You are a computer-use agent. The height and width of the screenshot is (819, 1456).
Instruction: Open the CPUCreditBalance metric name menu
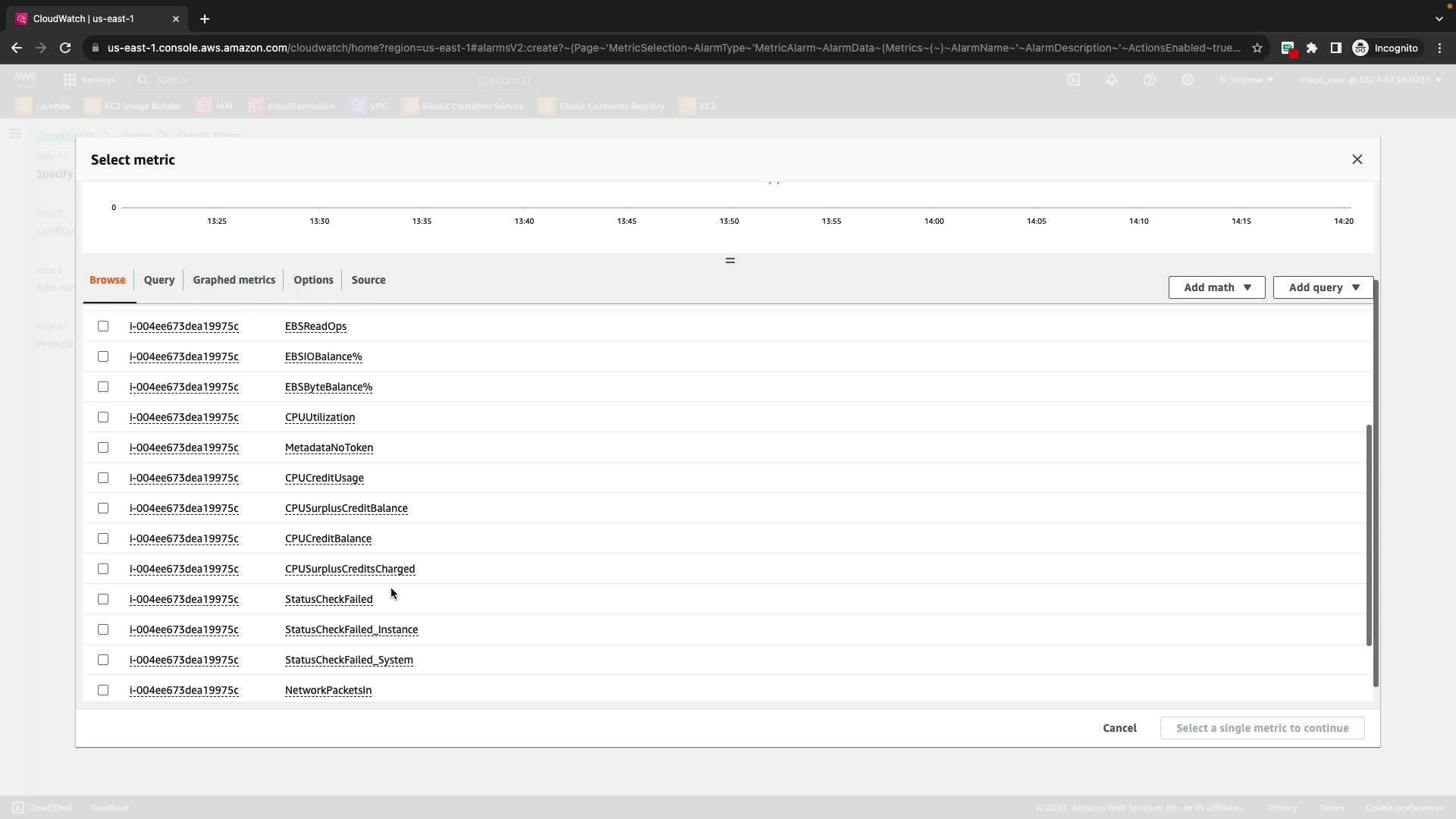pos(328,538)
